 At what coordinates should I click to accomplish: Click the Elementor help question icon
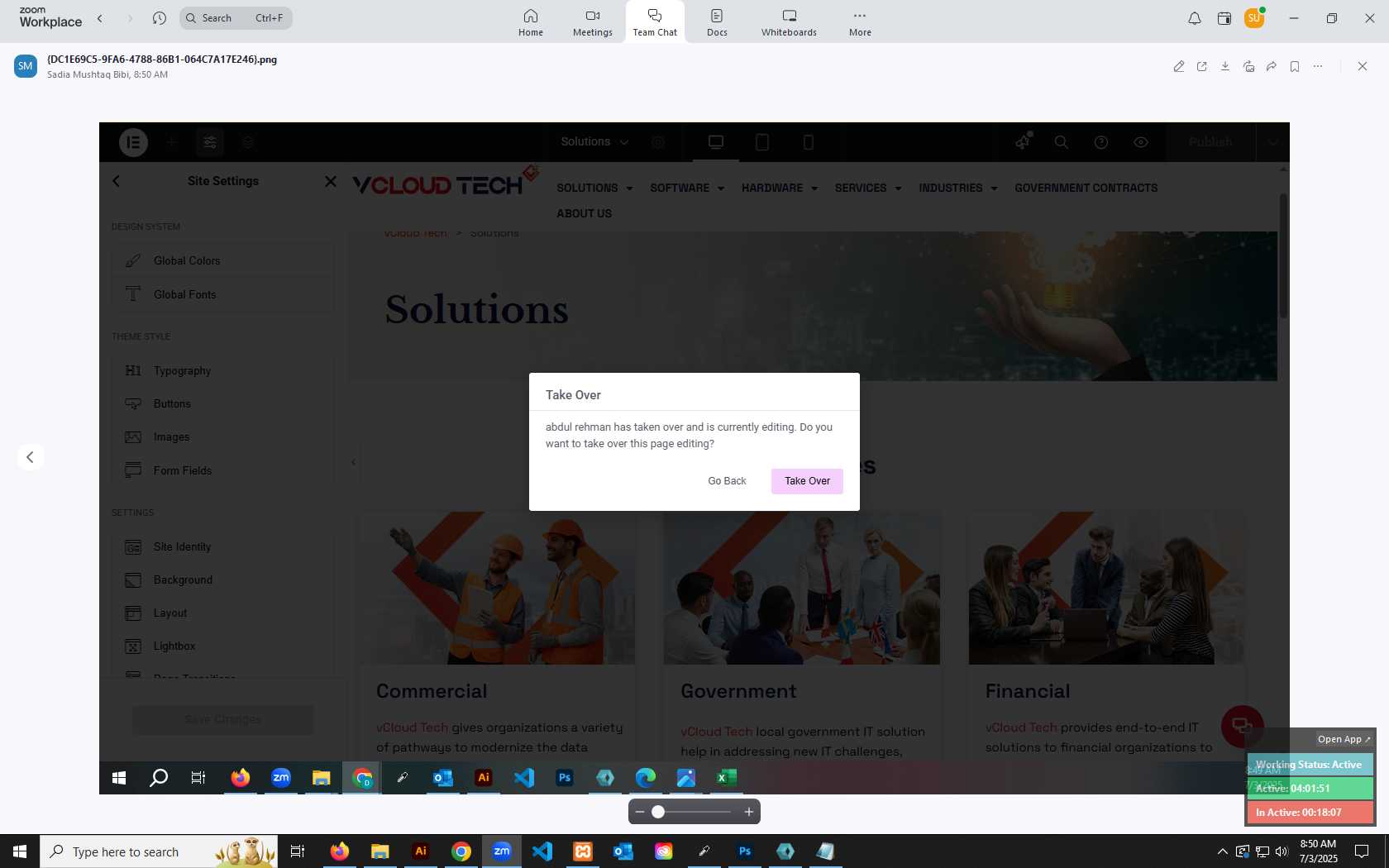tap(1101, 142)
